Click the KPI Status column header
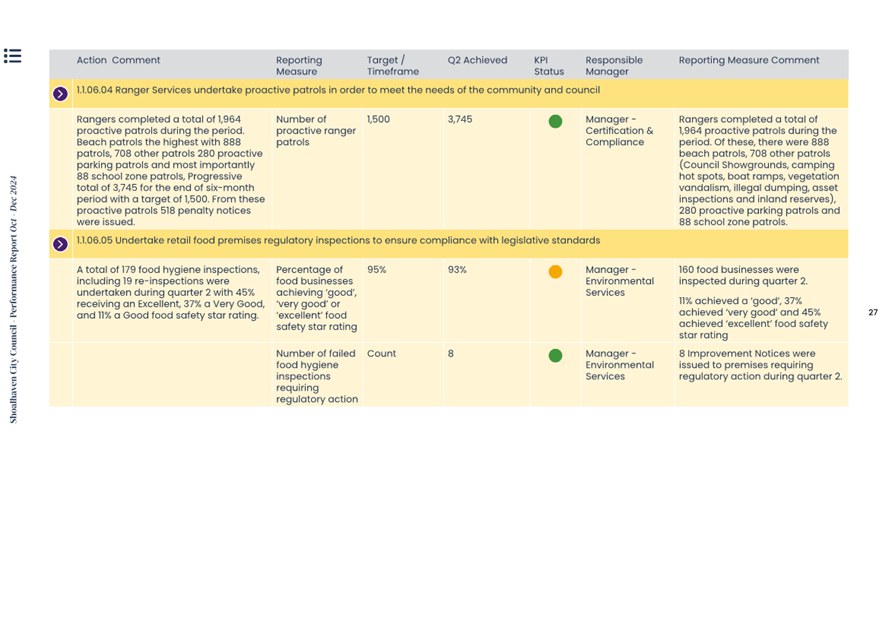 pyautogui.click(x=548, y=66)
